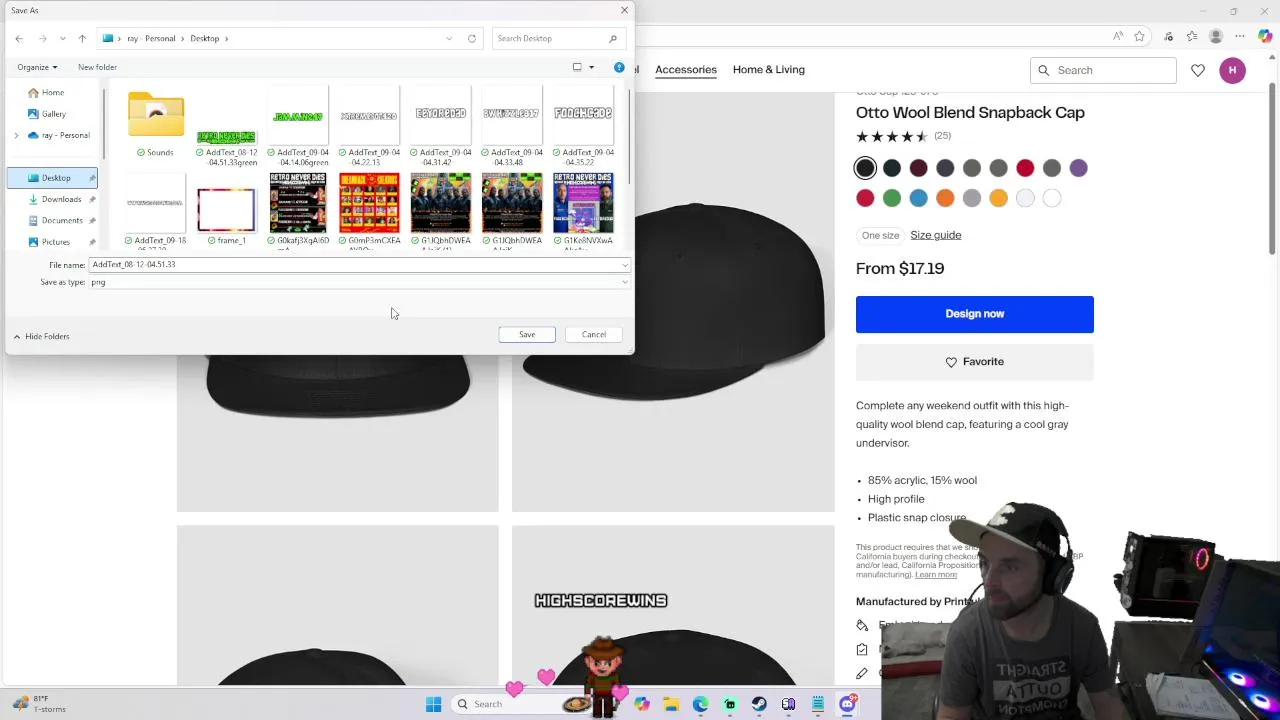This screenshot has width=1280, height=720.
Task: Open the weather widget showing T-storms
Action: tap(40, 704)
